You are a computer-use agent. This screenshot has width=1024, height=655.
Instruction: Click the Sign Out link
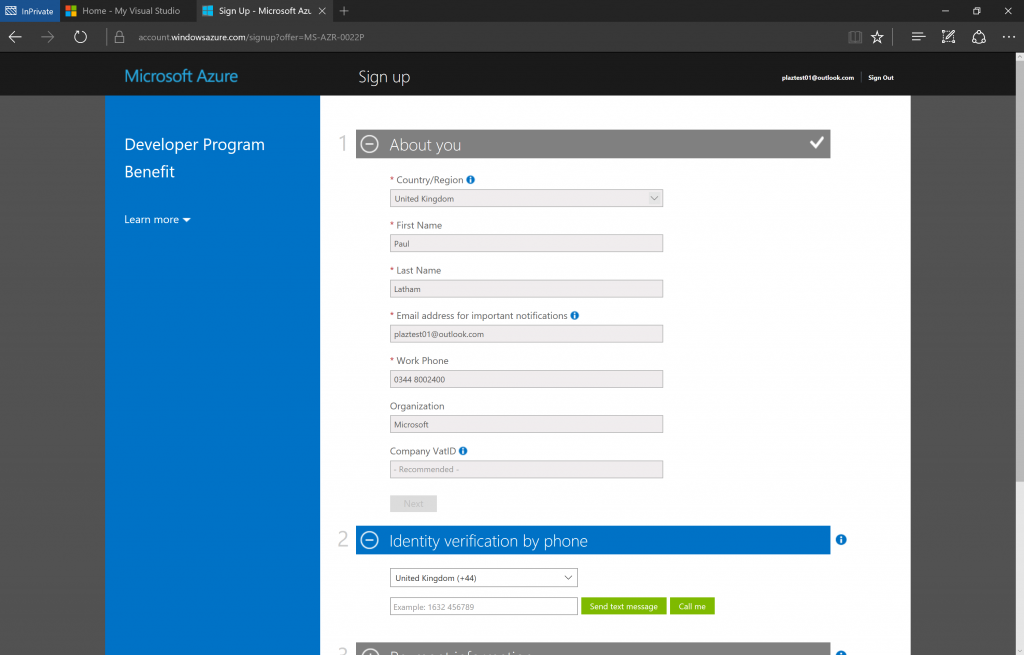tap(881, 78)
